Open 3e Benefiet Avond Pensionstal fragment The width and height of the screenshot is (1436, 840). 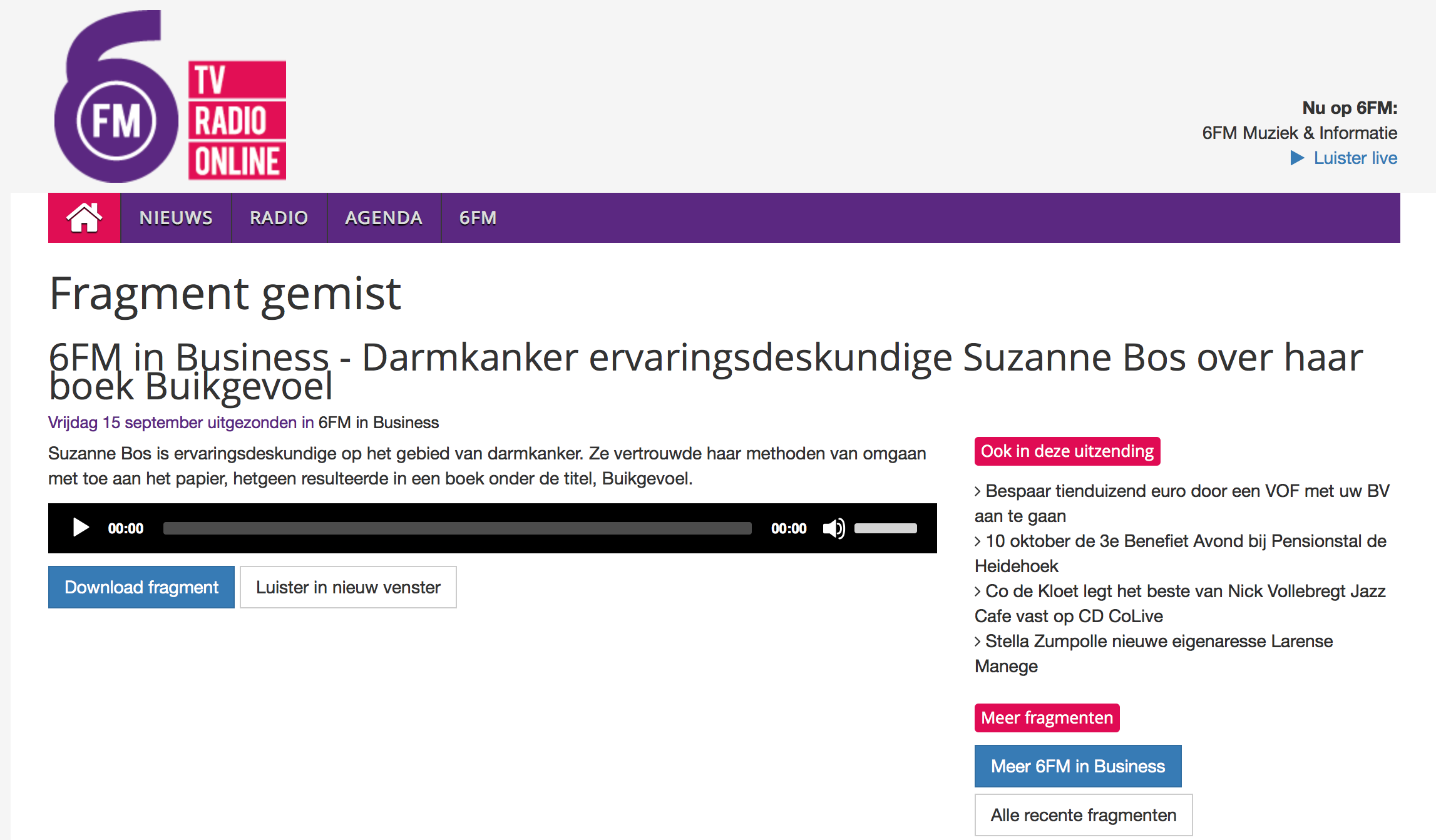[x=1181, y=553]
